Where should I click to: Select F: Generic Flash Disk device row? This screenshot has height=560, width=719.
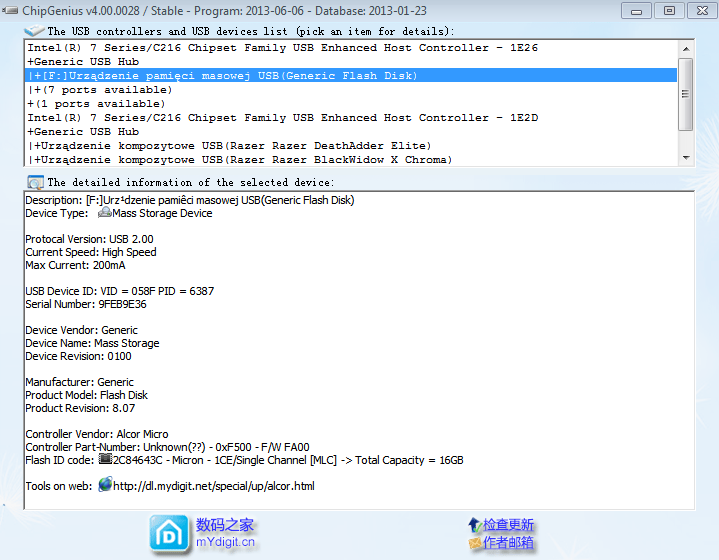[351, 76]
